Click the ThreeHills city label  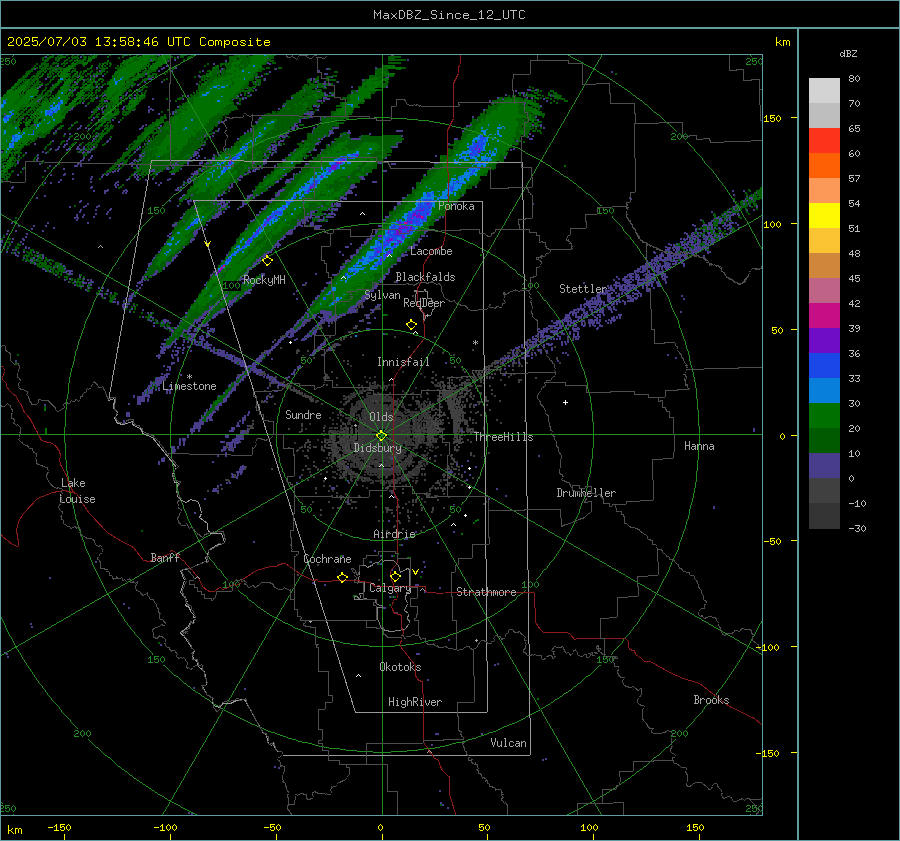tap(503, 437)
